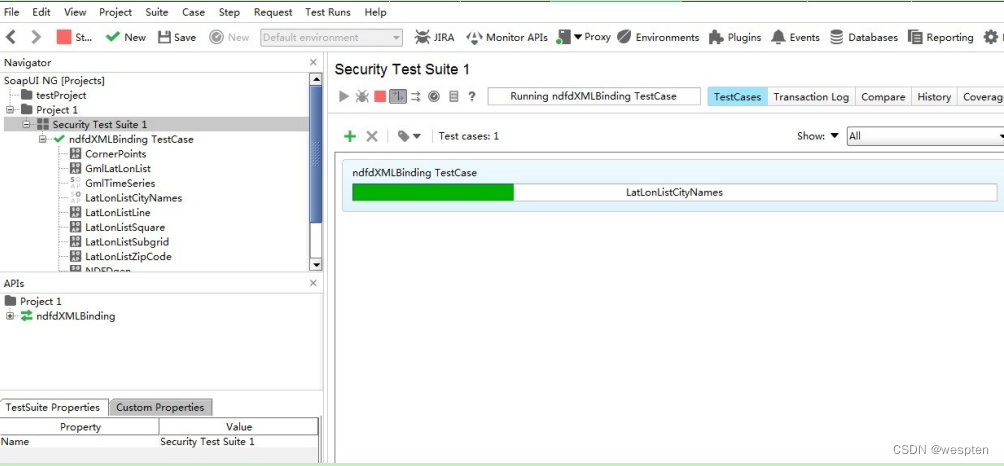
Task: Switch to the Transaction Log tab
Action: pyautogui.click(x=810, y=97)
